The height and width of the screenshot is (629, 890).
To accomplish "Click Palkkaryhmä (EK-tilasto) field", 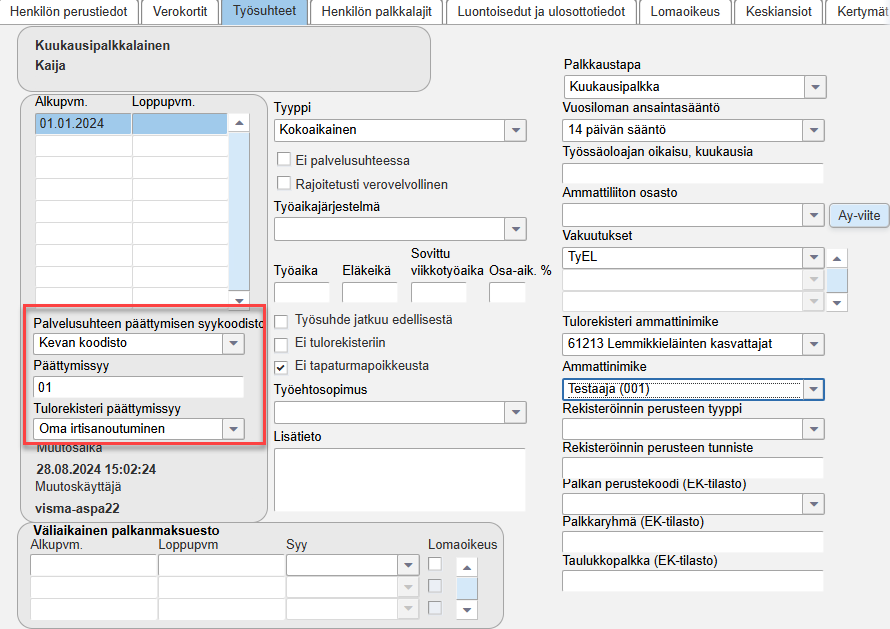I will coord(692,542).
